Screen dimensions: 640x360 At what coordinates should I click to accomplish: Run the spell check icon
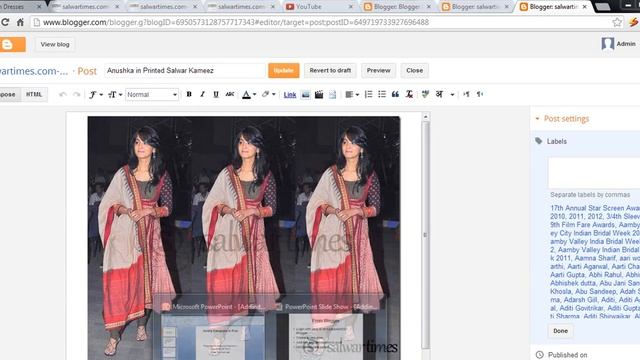(x=425, y=94)
